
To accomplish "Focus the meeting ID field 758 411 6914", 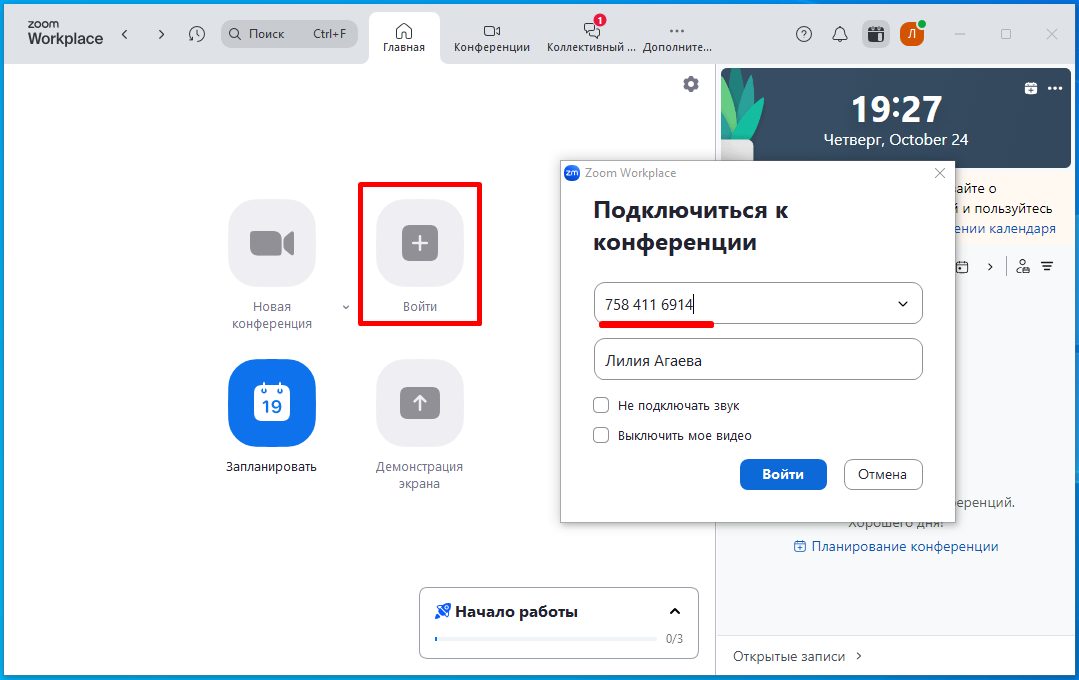I will tap(758, 304).
